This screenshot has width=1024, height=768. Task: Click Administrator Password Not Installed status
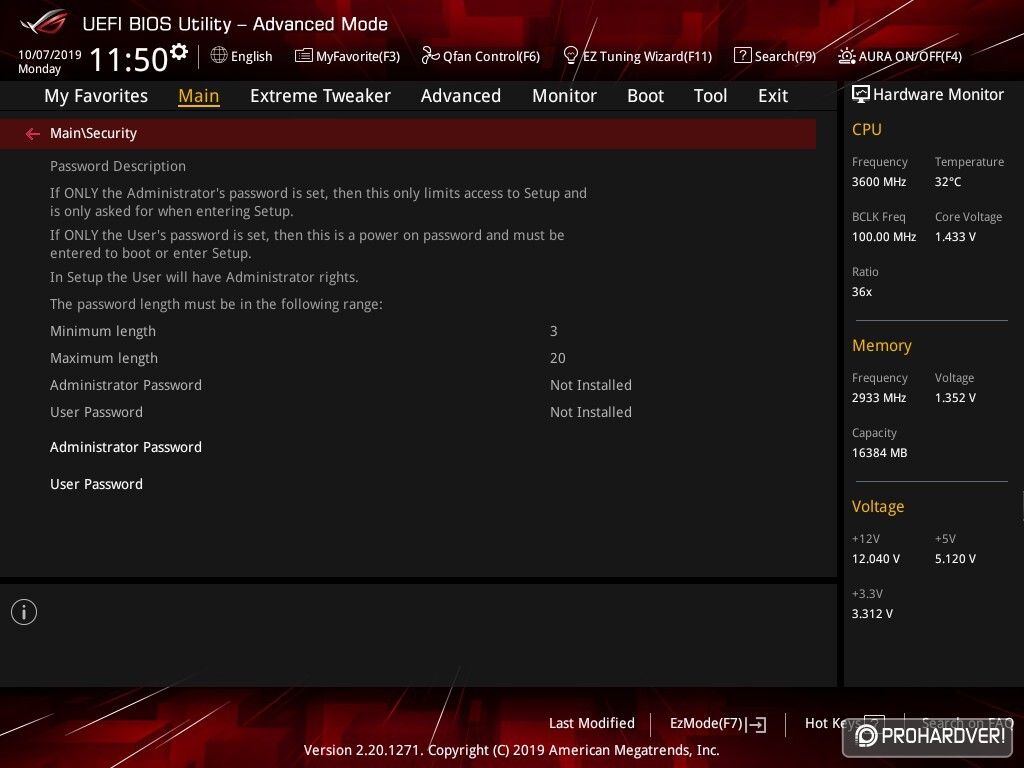pyautogui.click(x=590, y=385)
